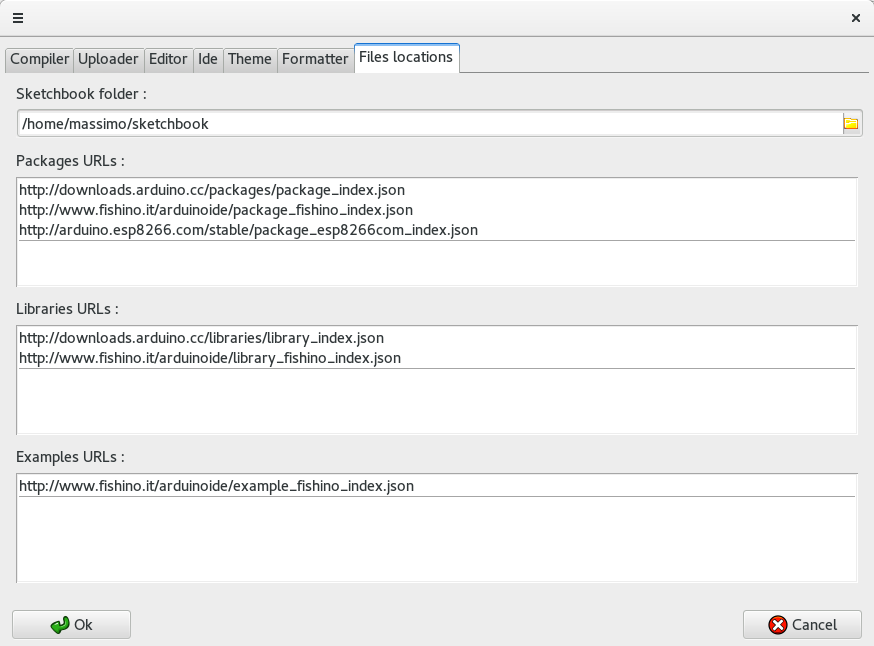Viewport: 874px width, 646px height.
Task: Go to the Ide tab
Action: (x=208, y=59)
